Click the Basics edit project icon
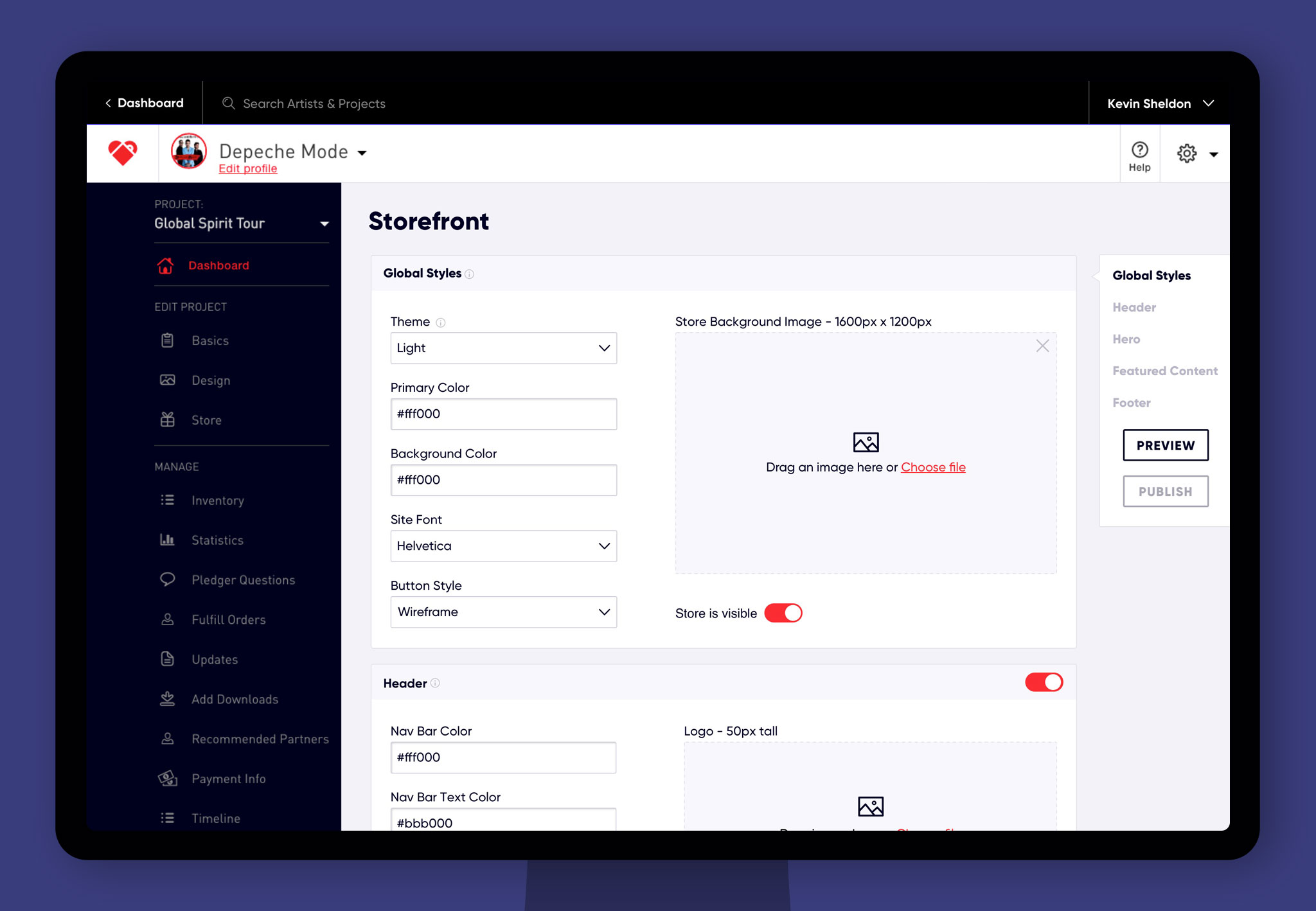 167,340
